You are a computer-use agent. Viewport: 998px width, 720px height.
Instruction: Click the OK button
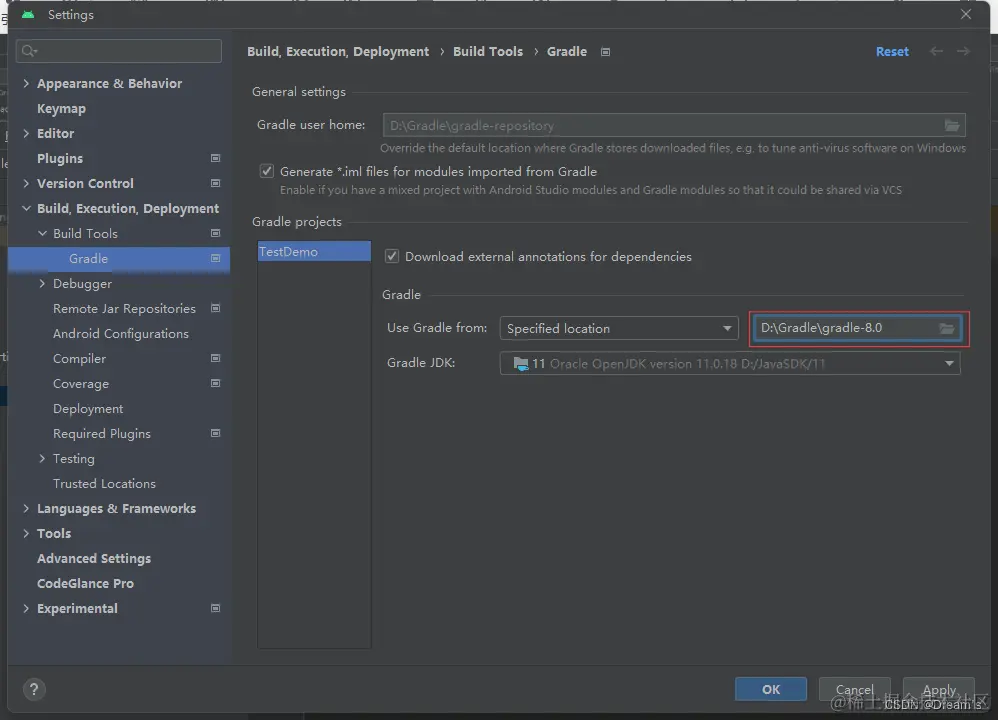[771, 689]
